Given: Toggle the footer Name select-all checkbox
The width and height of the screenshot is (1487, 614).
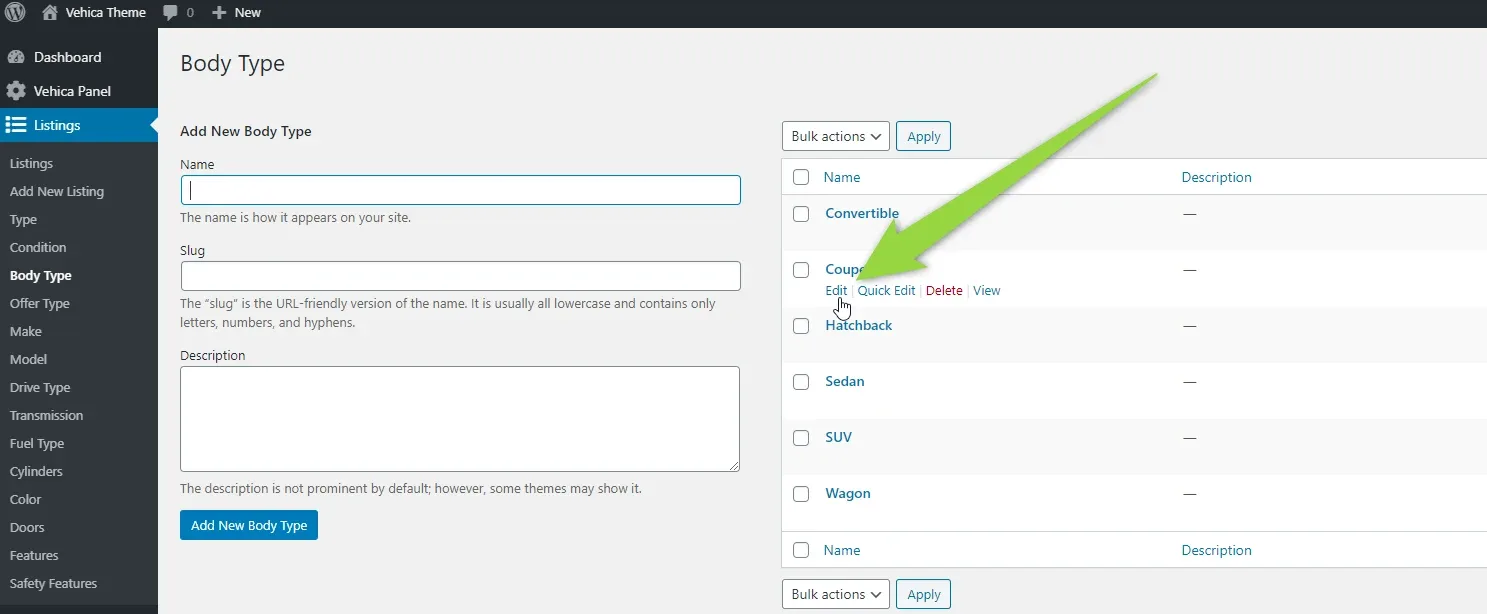Looking at the screenshot, I should point(801,550).
